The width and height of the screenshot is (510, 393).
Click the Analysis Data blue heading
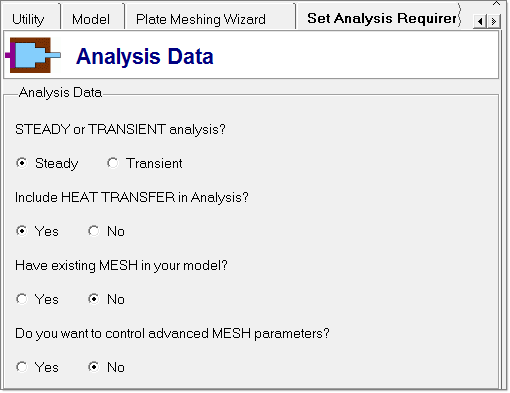145,56
